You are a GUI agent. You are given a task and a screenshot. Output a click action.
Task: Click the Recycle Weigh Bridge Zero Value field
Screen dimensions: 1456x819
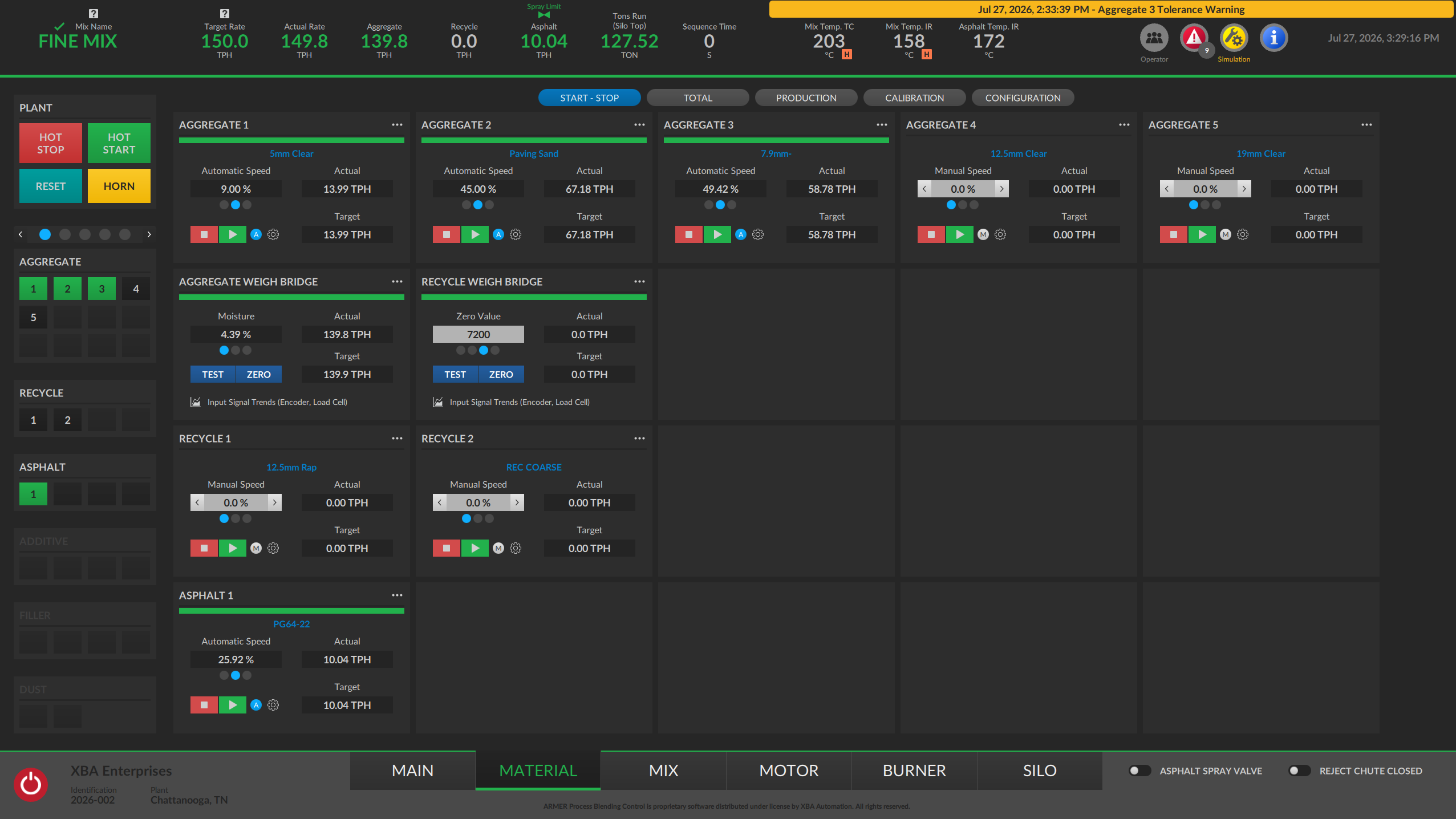(x=478, y=334)
